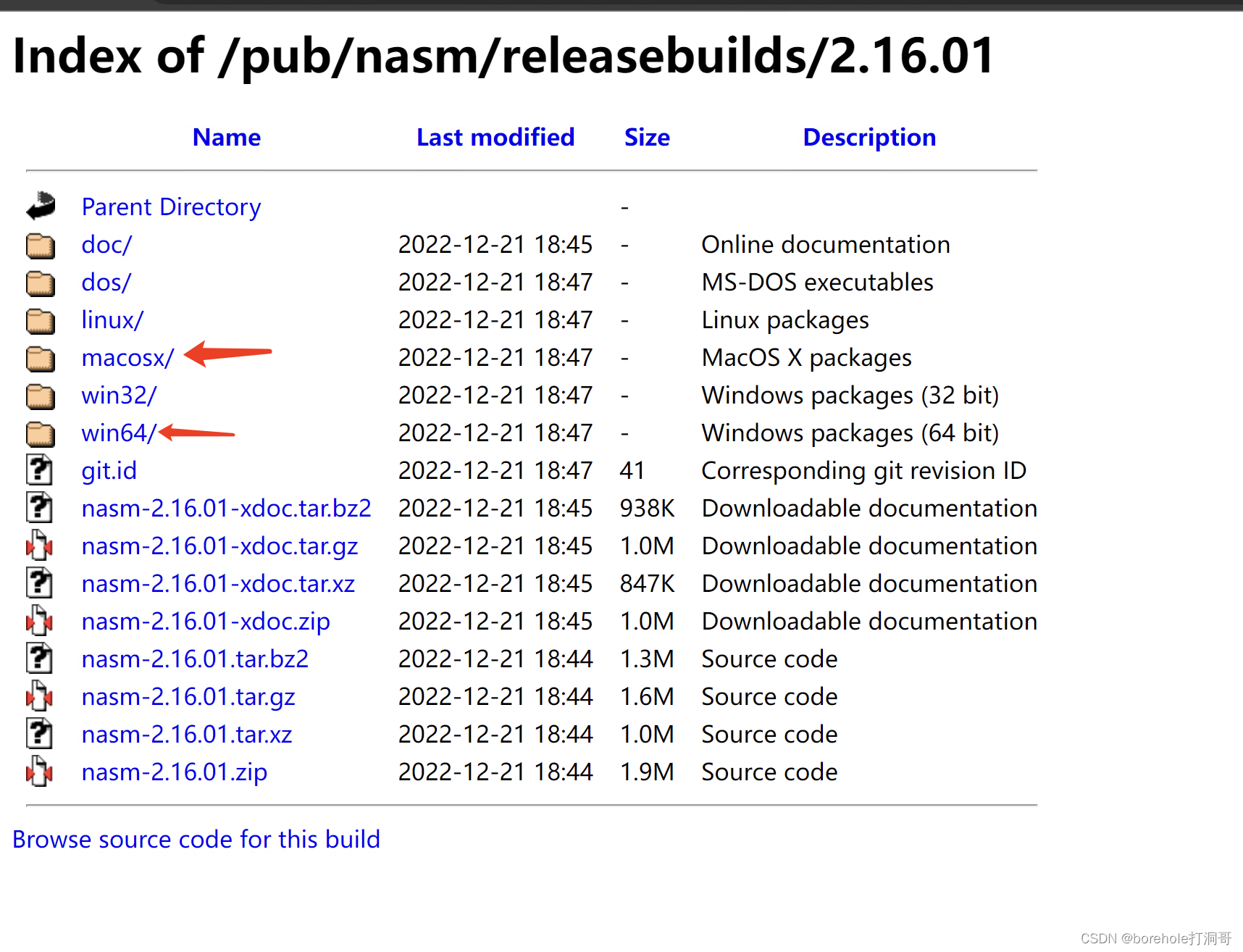The width and height of the screenshot is (1243, 952).
Task: Click the Parent Directory back-arrow icon
Action: [x=41, y=206]
